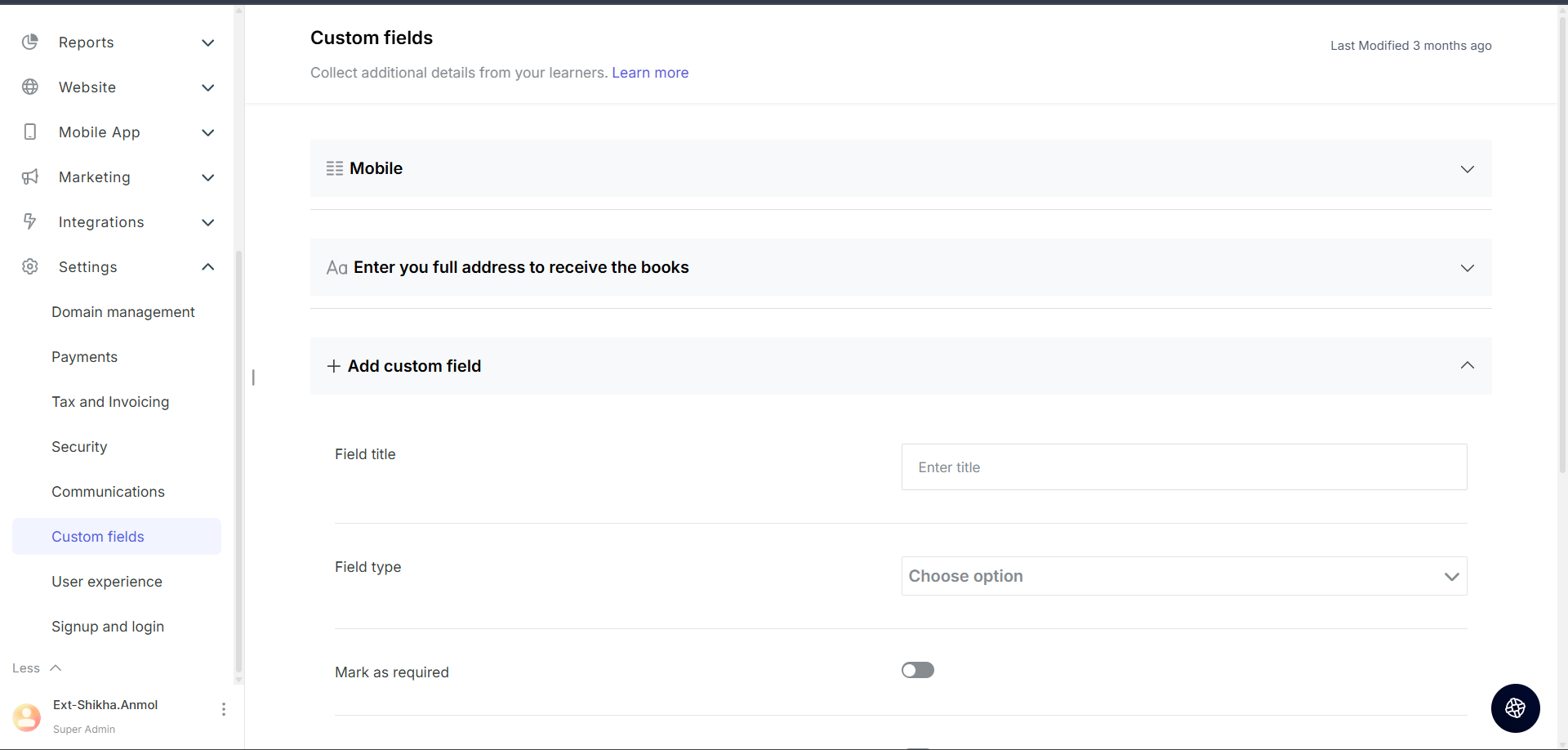
Task: Click the Mobile App phone icon
Action: [30, 132]
